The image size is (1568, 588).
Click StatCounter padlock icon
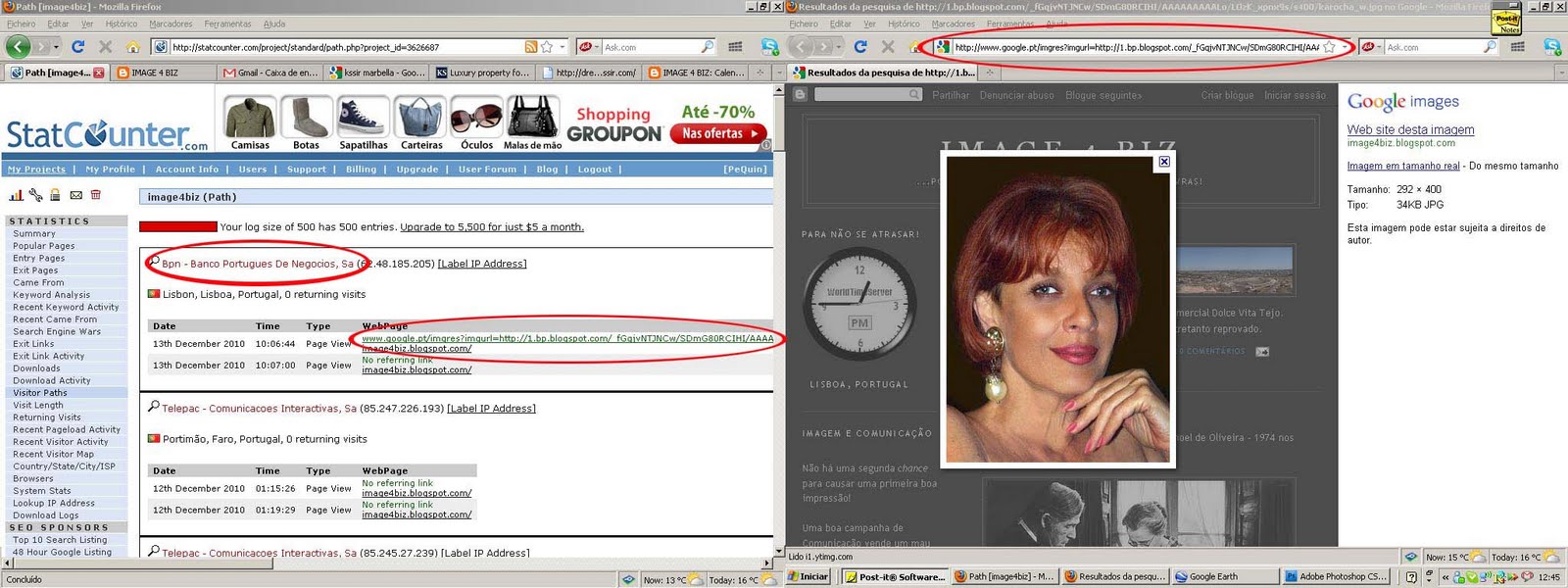click(x=55, y=195)
